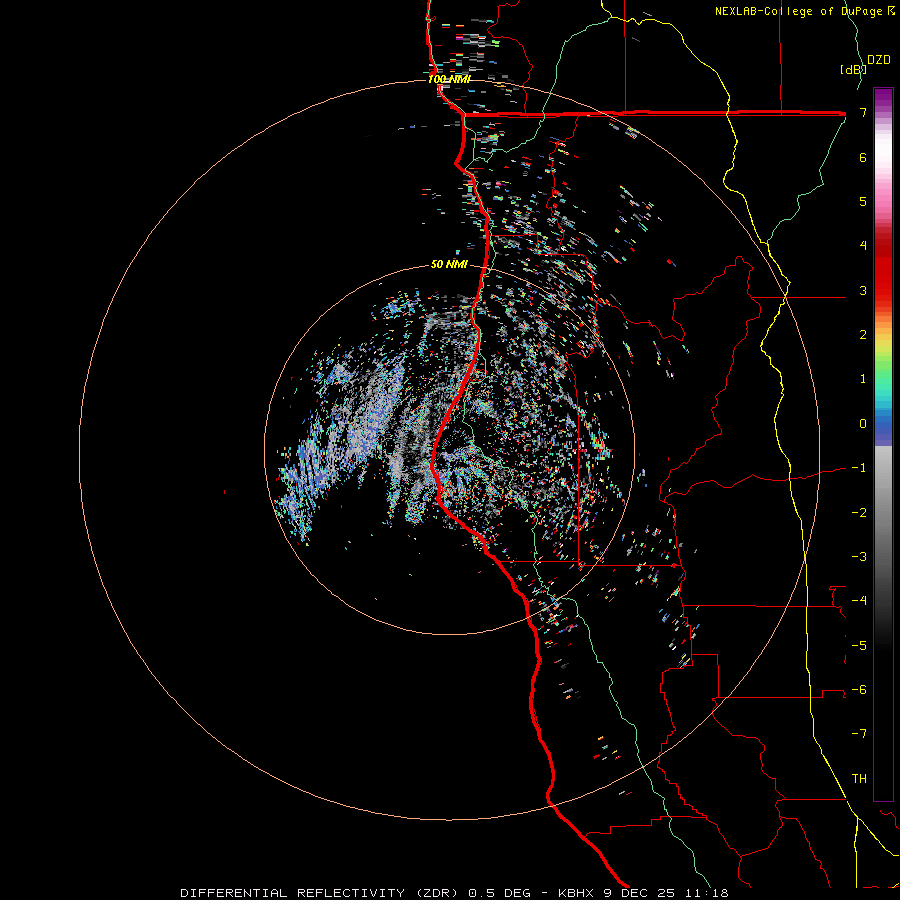Click the 9 DEC 25 11:18 timestamp

[x=664, y=893]
